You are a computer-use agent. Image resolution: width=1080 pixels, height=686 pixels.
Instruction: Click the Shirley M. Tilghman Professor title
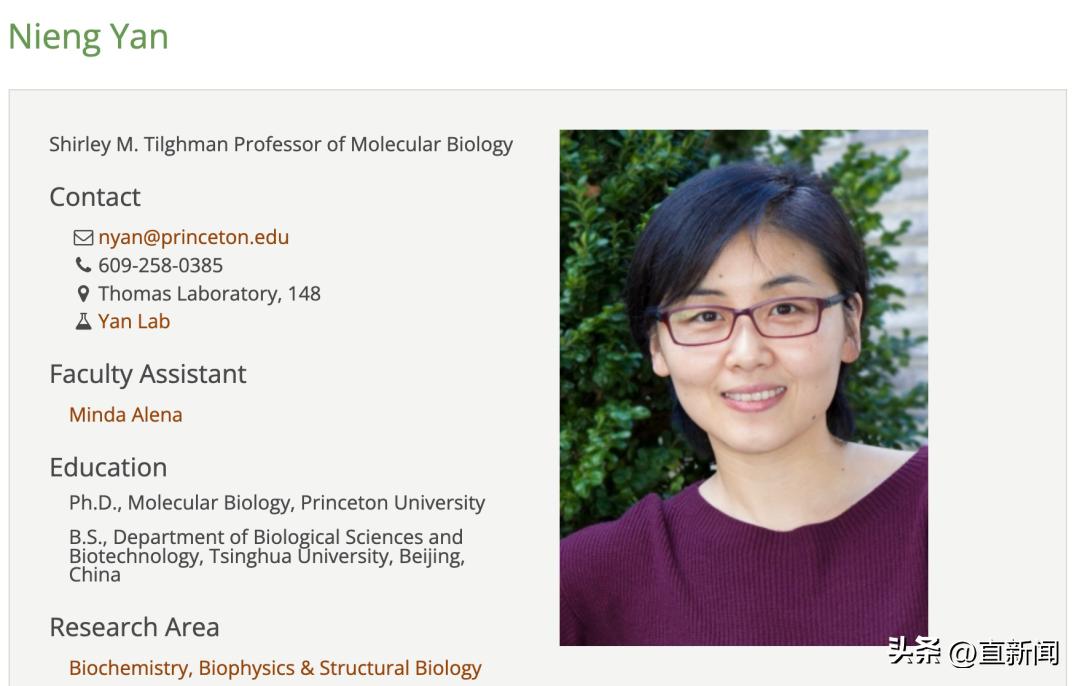tap(281, 145)
